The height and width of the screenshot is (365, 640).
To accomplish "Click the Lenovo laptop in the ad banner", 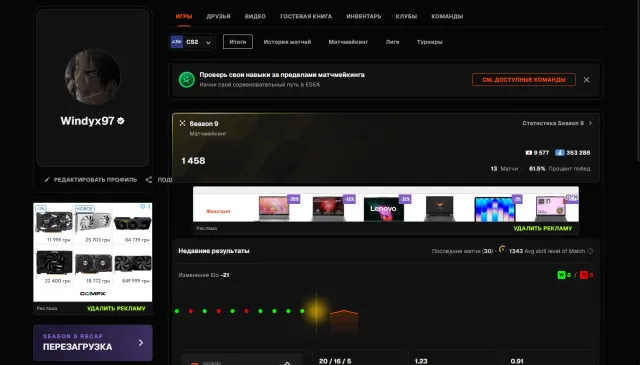I will [x=384, y=208].
